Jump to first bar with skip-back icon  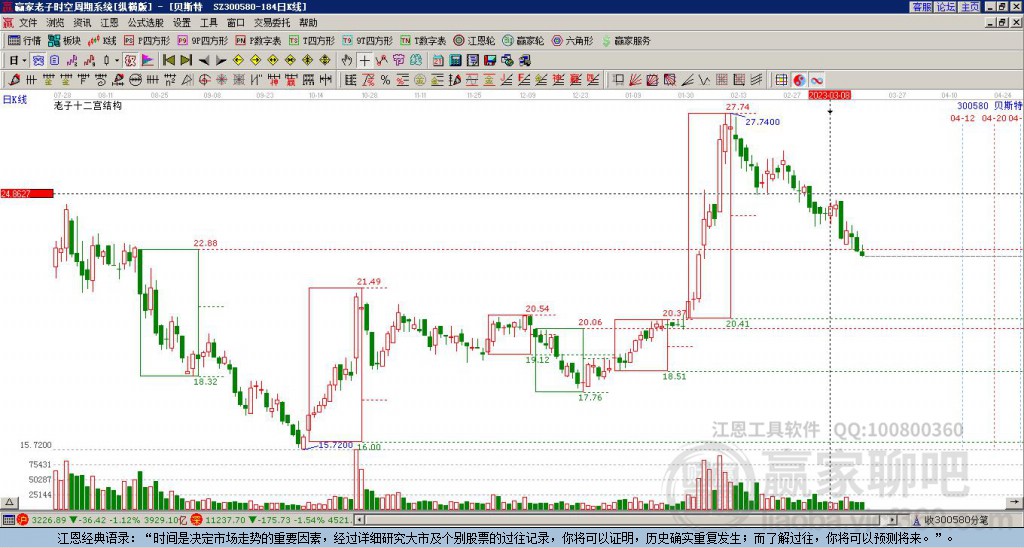(x=168, y=61)
